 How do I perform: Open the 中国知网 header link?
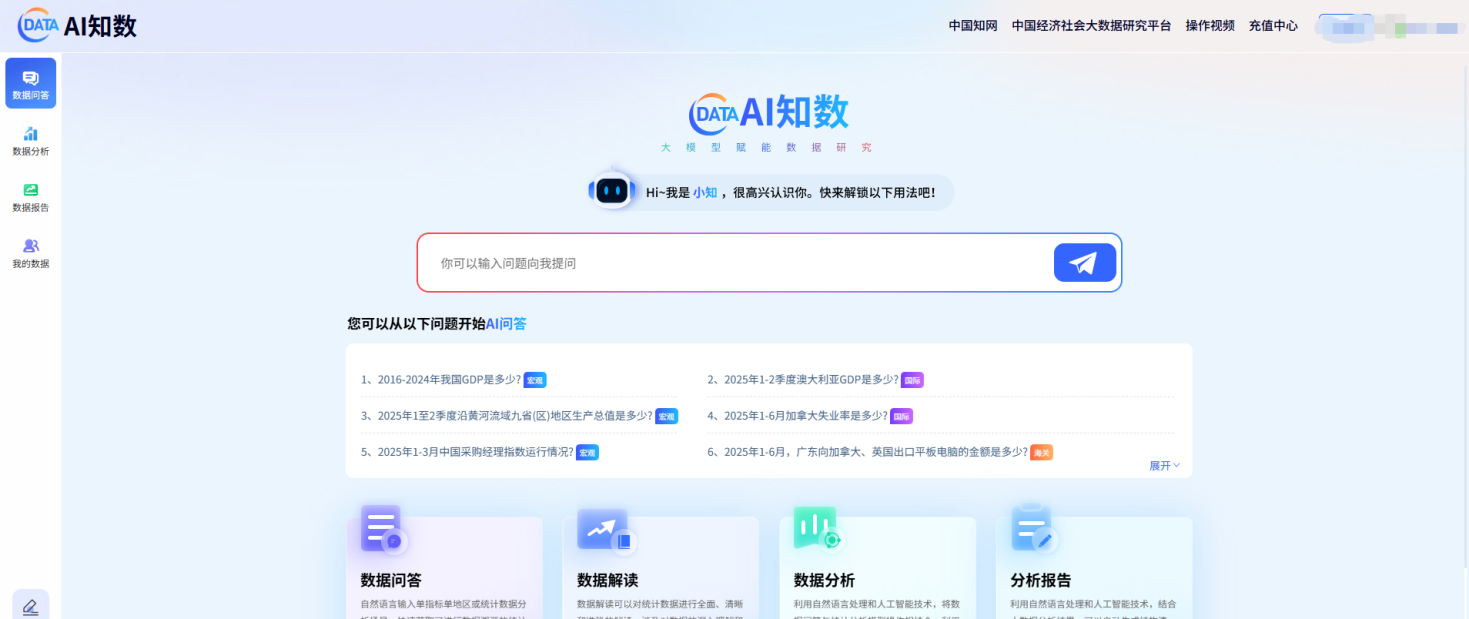[x=972, y=26]
